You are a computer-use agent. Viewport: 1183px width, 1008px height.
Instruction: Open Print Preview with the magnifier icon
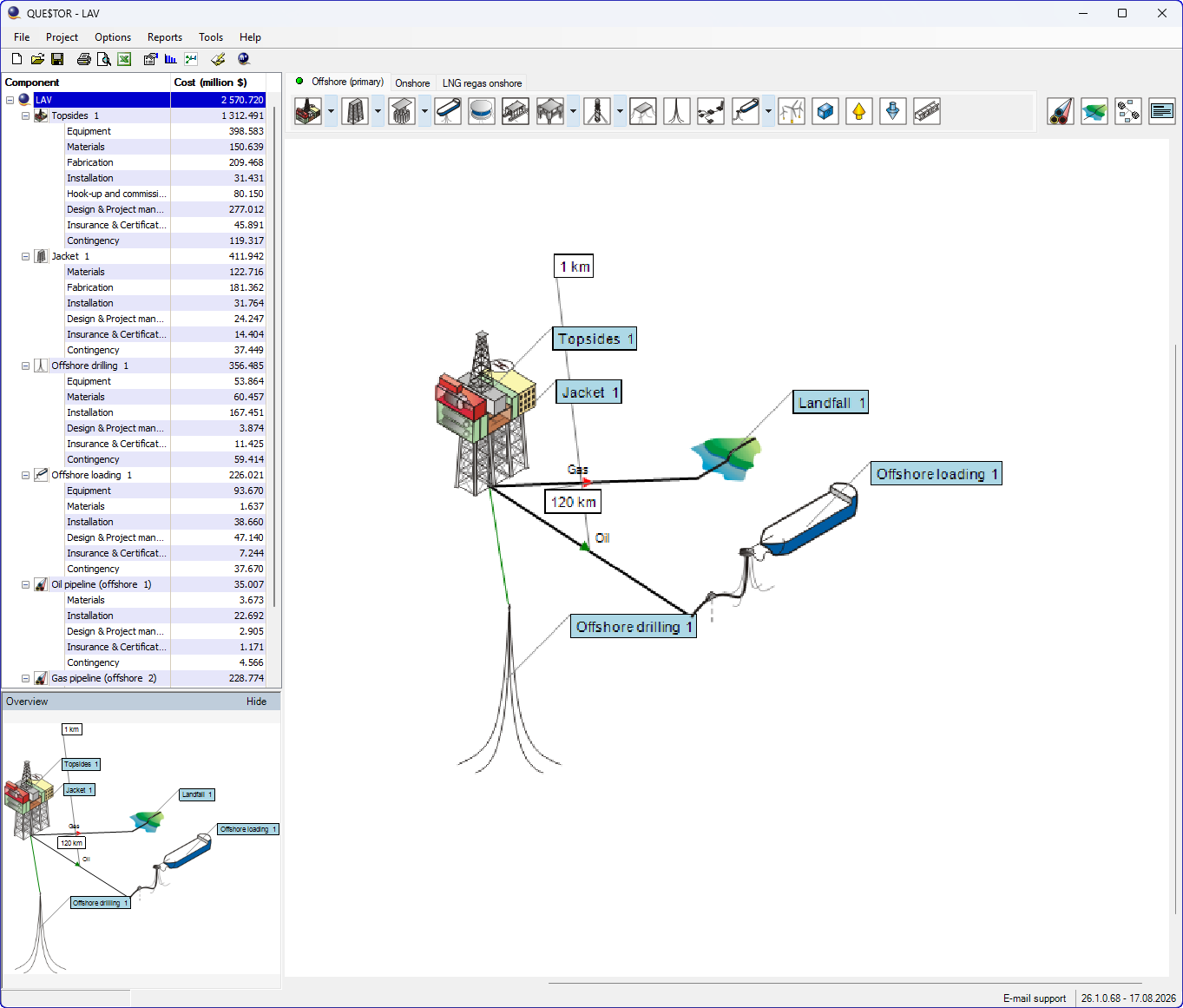point(104,59)
